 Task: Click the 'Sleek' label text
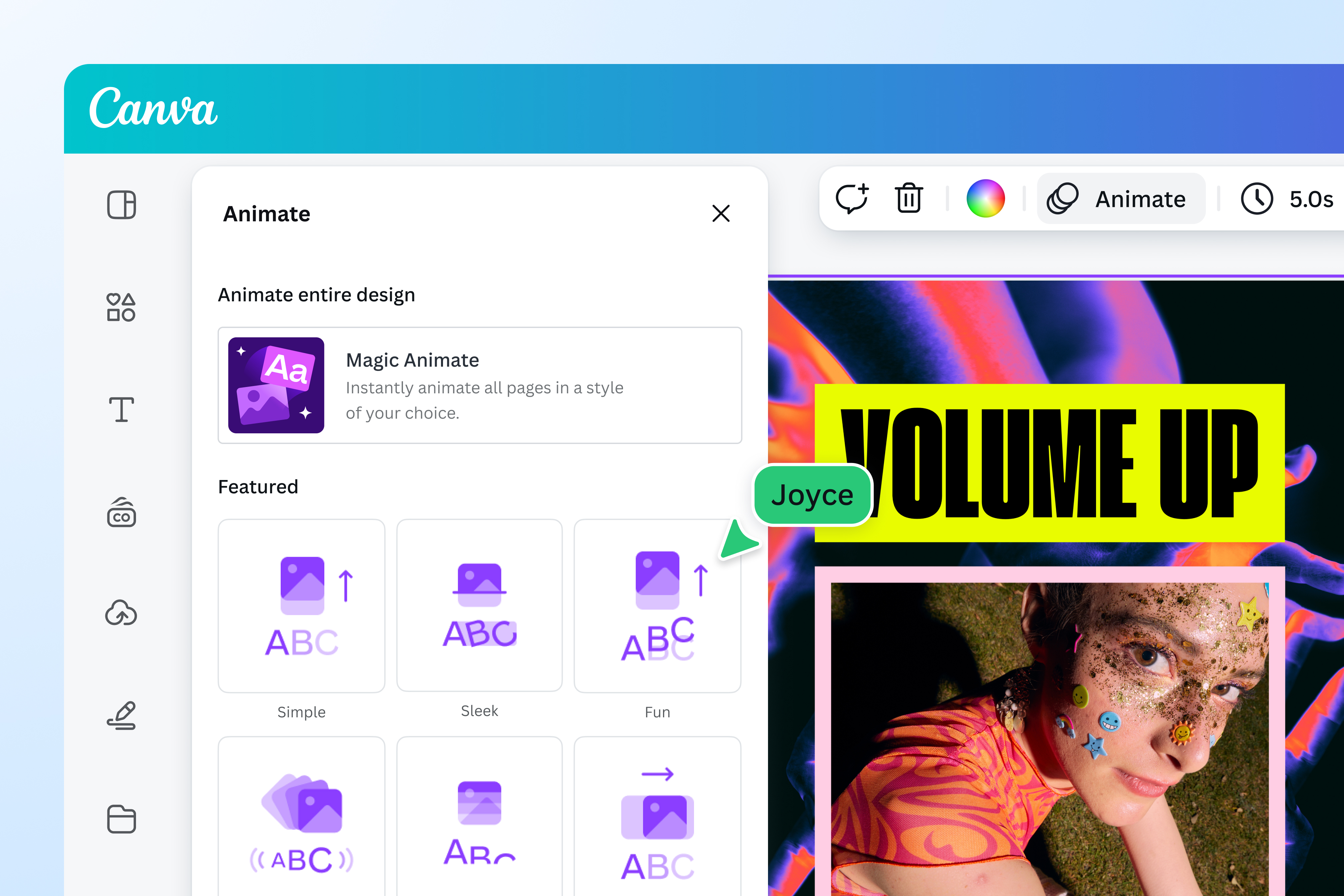pos(479,711)
